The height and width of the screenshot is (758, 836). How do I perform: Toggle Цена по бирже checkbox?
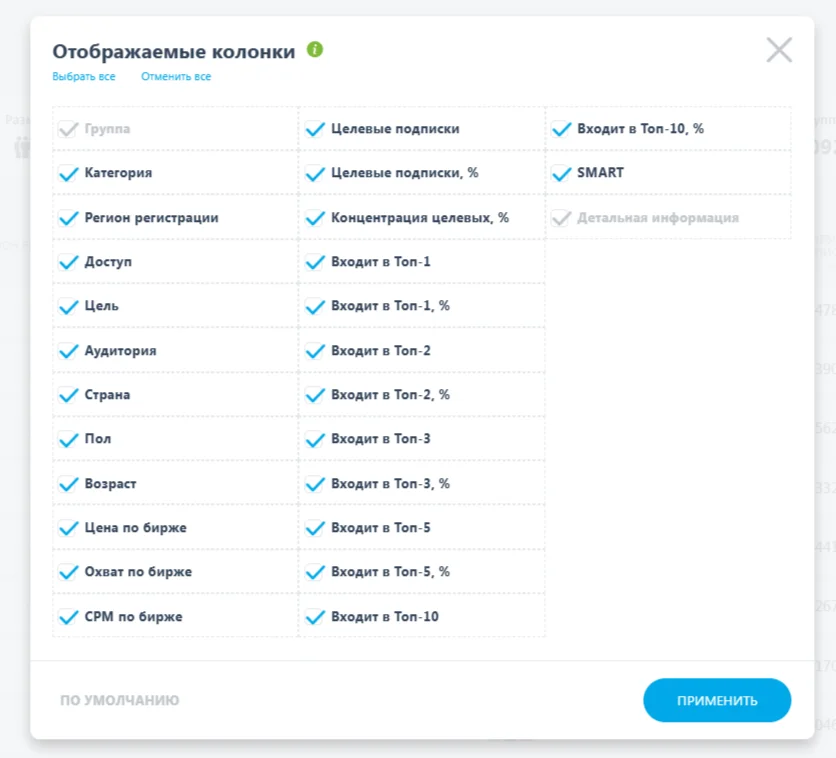(68, 528)
